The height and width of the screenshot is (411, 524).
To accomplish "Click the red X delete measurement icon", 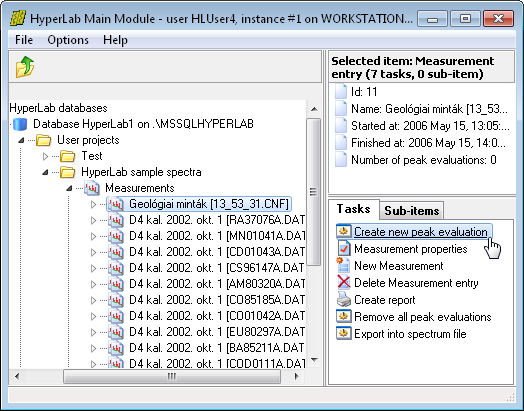I will click(344, 283).
